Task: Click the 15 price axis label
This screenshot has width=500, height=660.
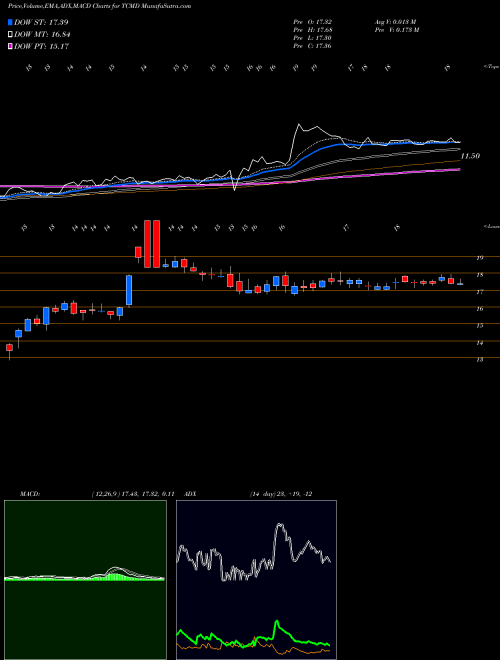Action: tap(480, 326)
